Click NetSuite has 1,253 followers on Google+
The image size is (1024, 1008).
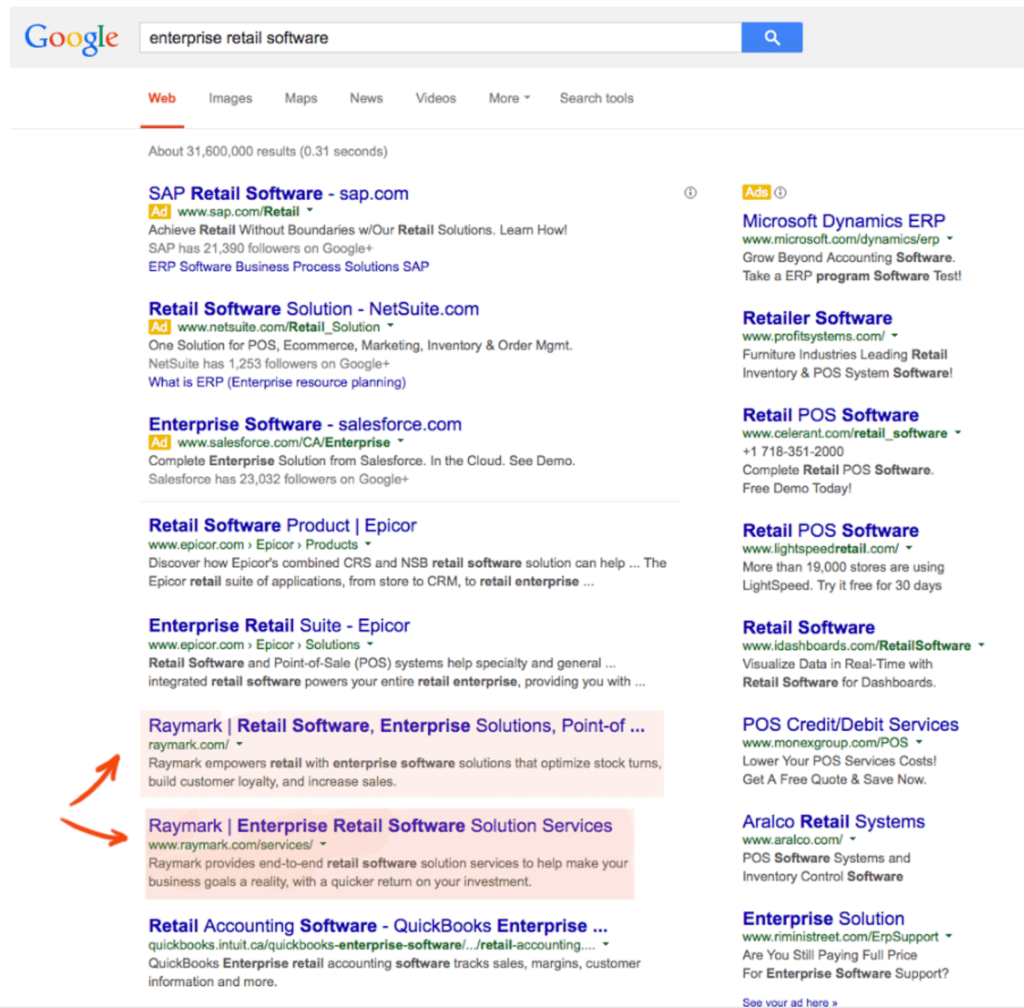coord(269,364)
